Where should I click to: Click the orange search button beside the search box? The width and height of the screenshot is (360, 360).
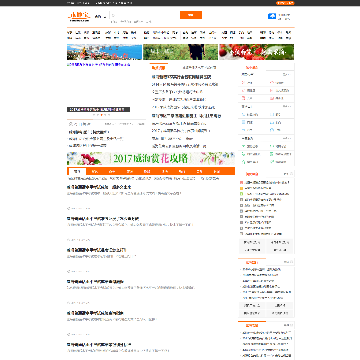pos(191,15)
